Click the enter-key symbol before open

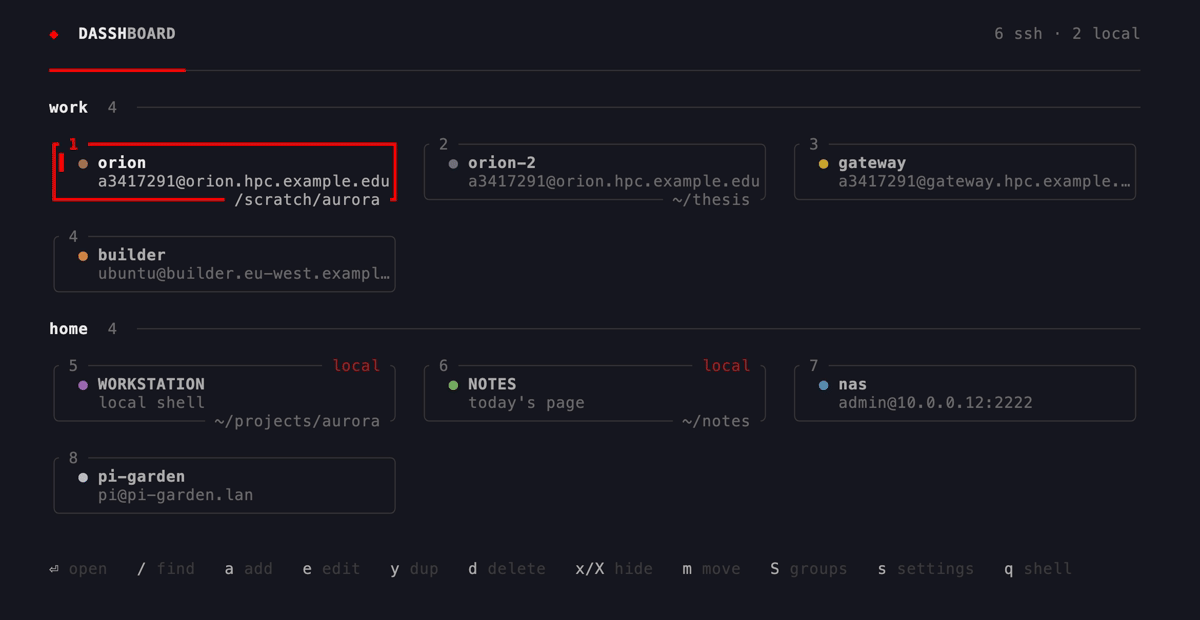click(x=54, y=569)
